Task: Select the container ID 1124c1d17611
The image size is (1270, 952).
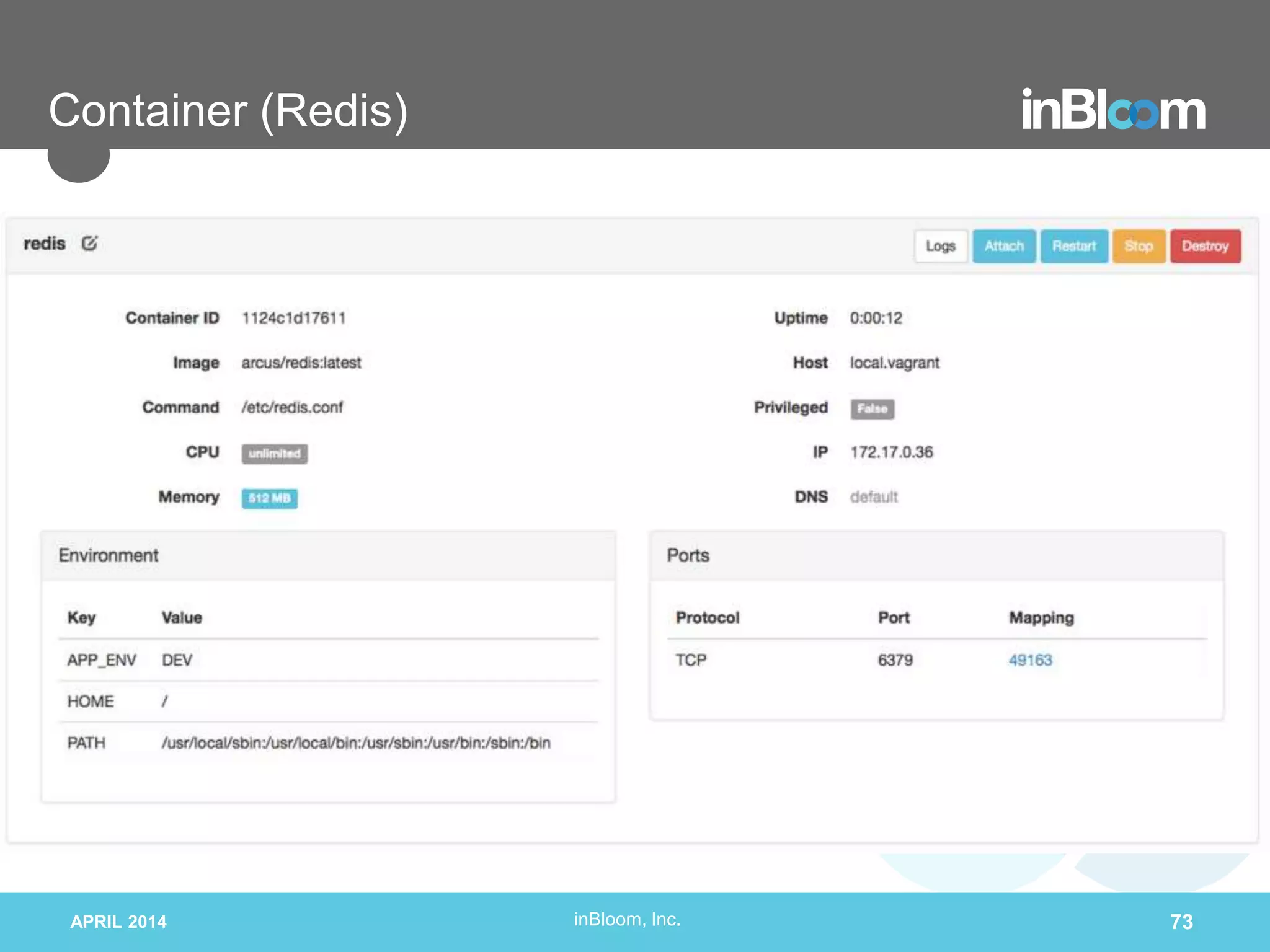Action: pyautogui.click(x=293, y=318)
